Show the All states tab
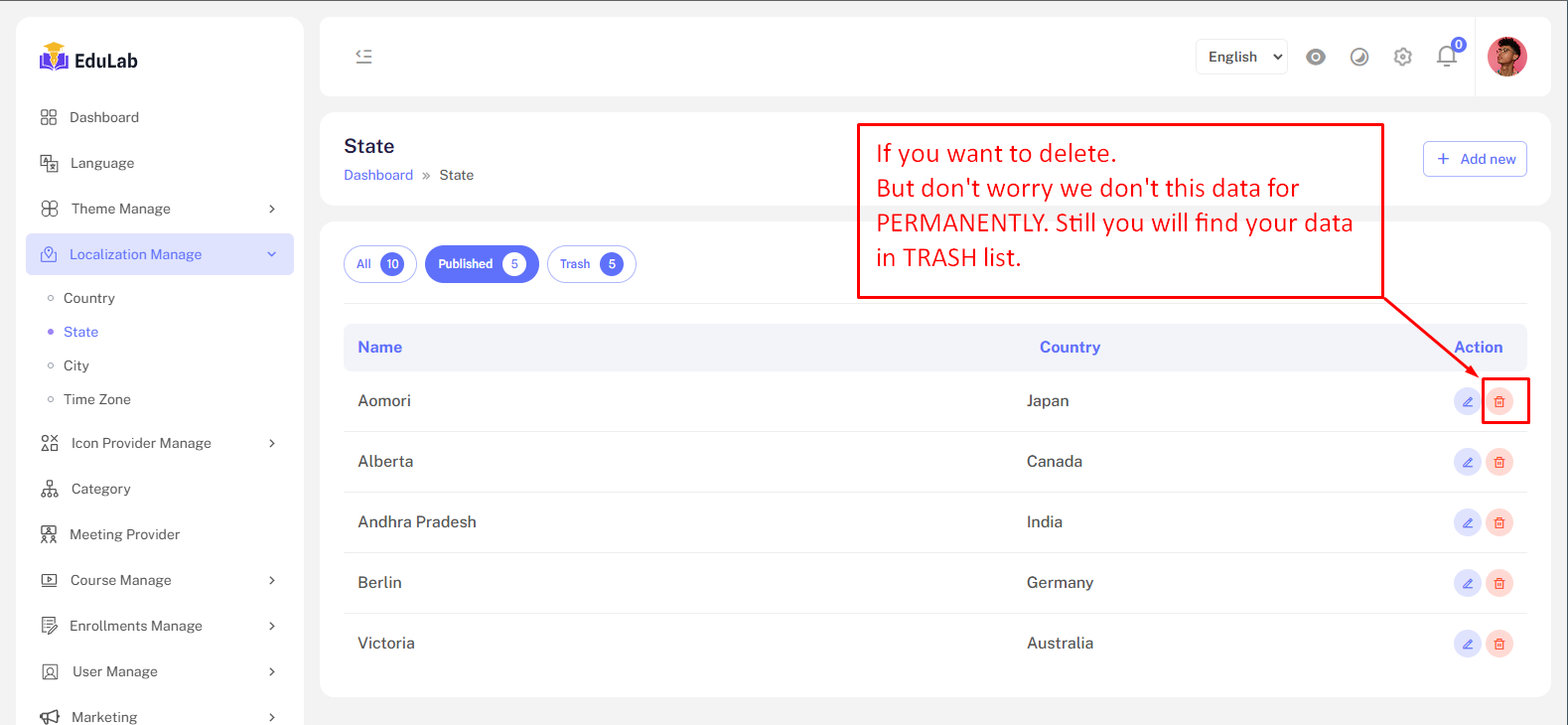The height and width of the screenshot is (725, 1568). 379,264
